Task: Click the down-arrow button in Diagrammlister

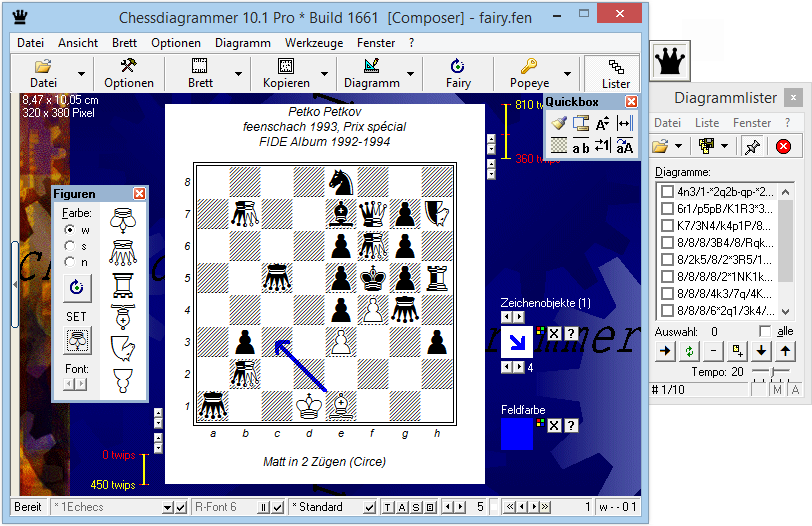Action: coord(761,352)
